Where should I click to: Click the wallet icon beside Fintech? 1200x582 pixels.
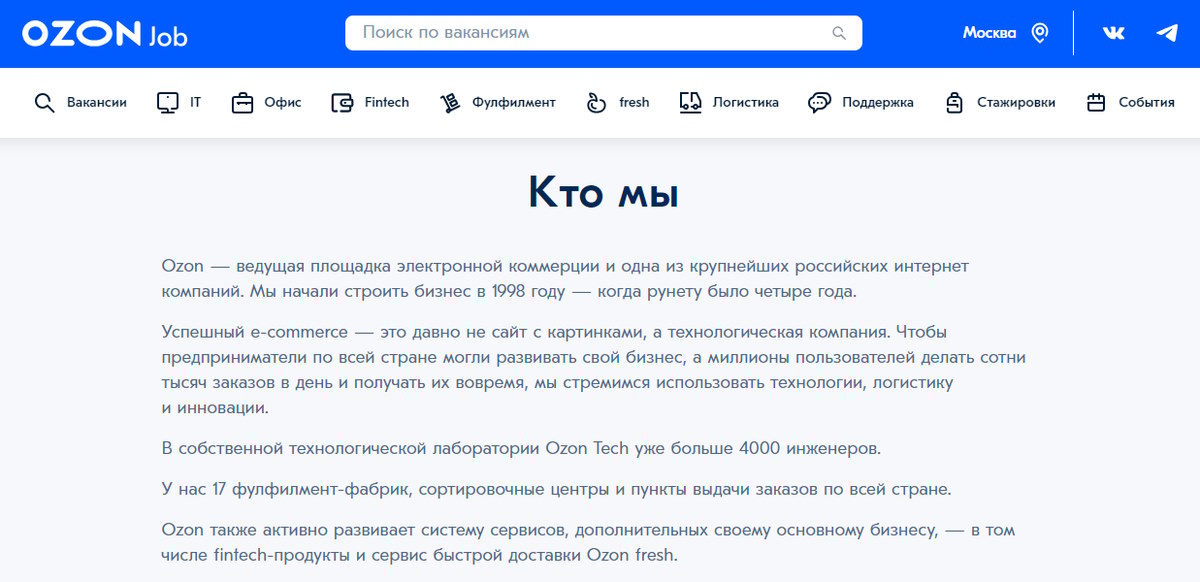click(343, 102)
